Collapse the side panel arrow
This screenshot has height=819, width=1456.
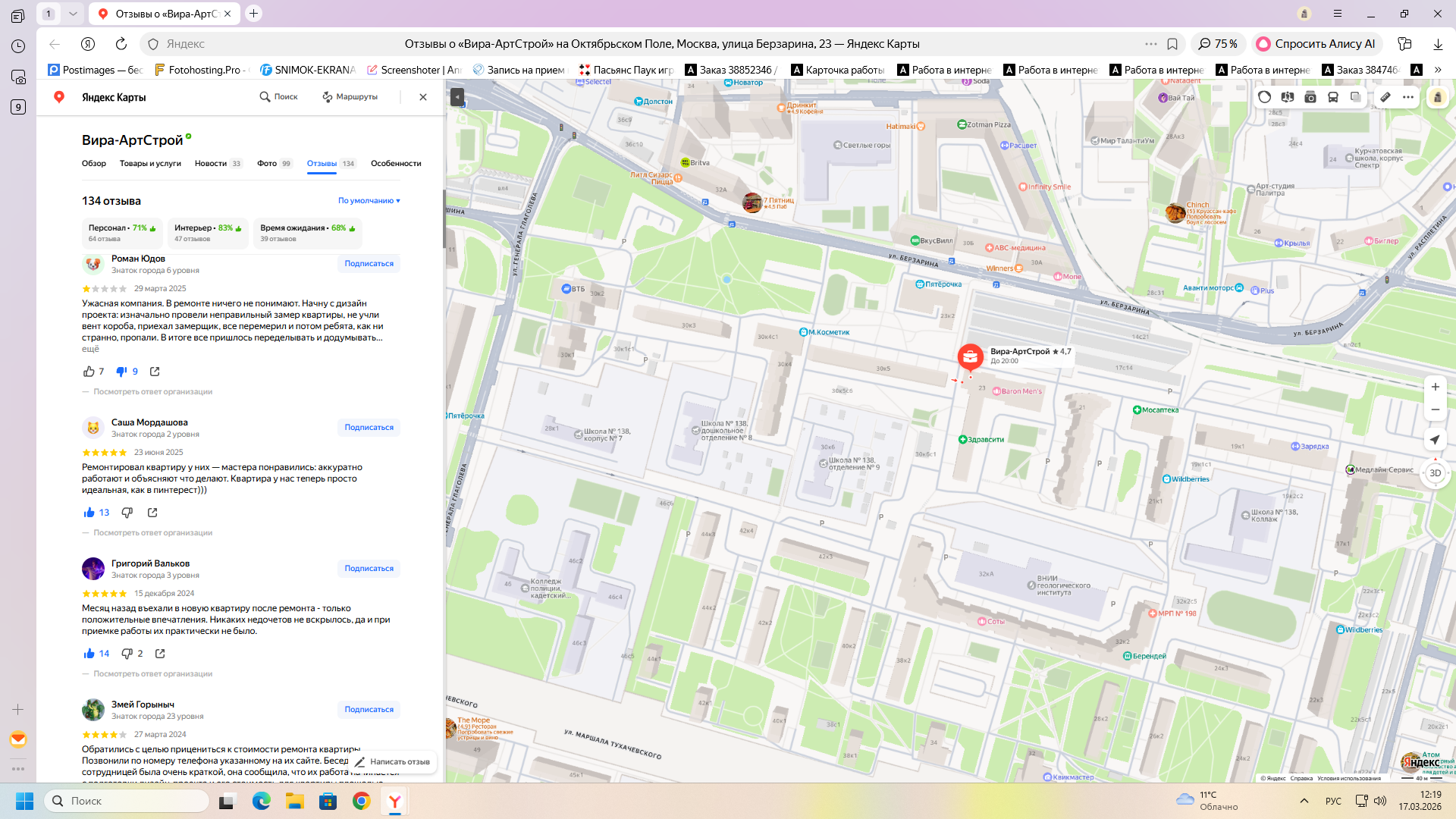(x=457, y=97)
